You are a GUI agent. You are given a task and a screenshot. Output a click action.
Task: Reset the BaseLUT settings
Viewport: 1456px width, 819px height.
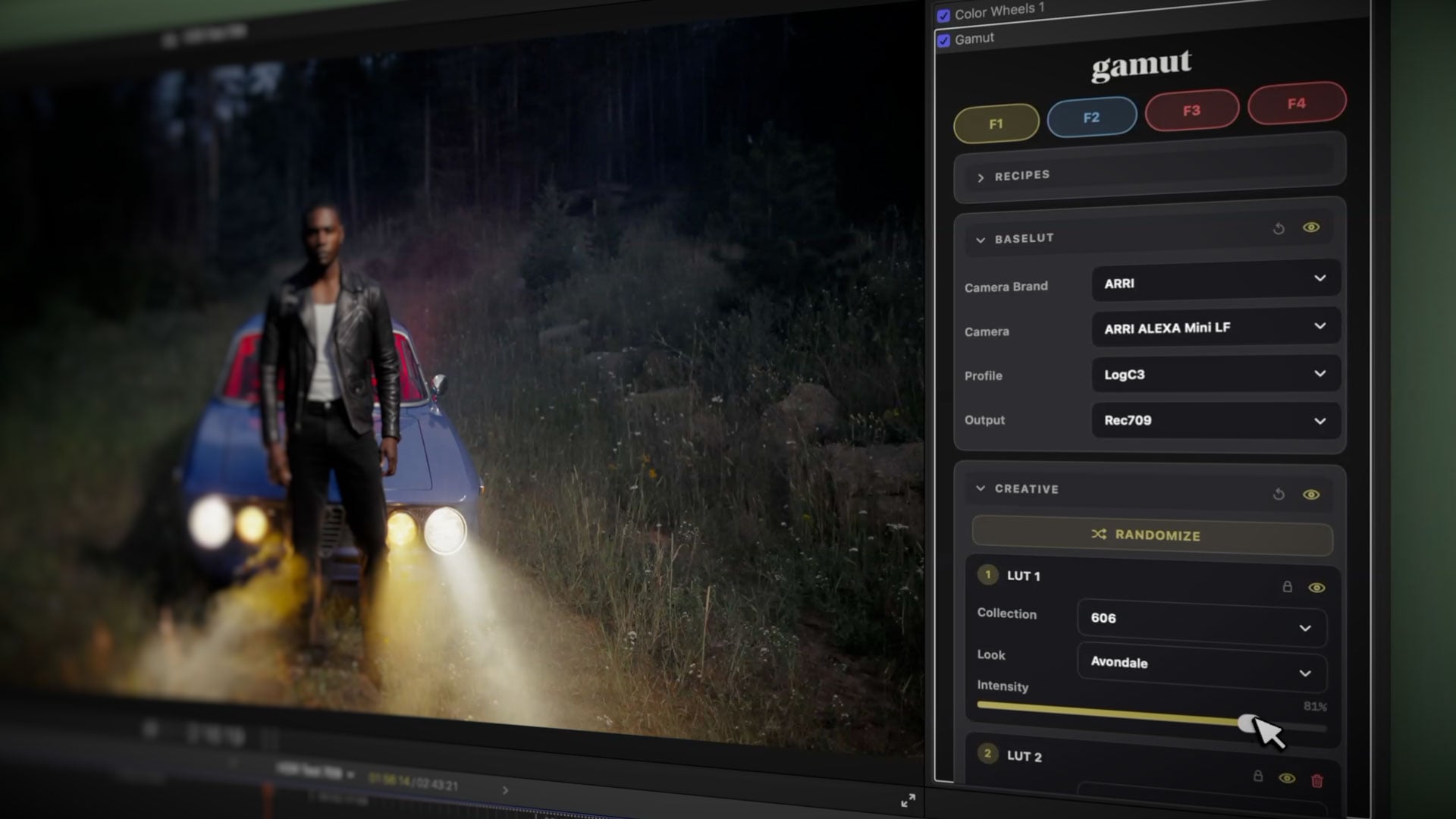tap(1279, 228)
